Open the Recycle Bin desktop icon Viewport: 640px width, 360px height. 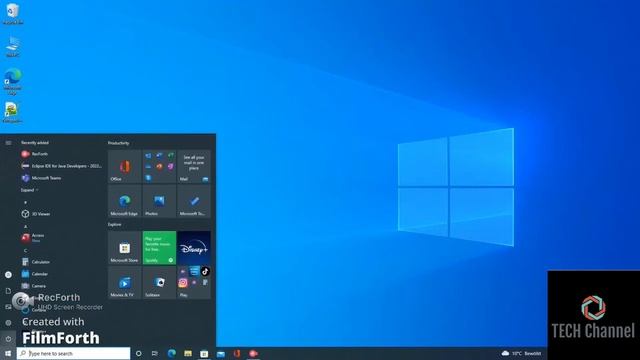tap(13, 14)
